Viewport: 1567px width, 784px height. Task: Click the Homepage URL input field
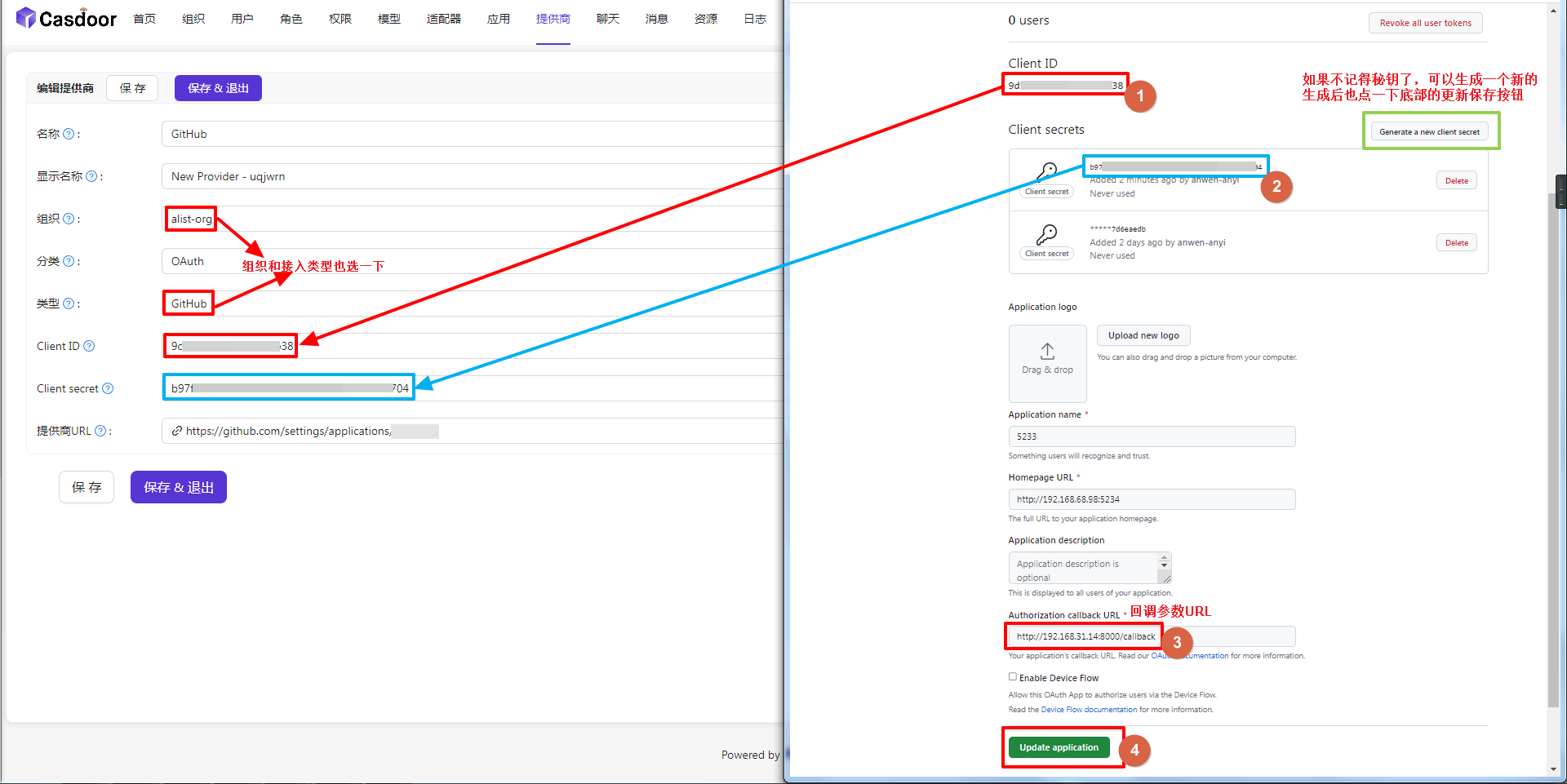1152,499
